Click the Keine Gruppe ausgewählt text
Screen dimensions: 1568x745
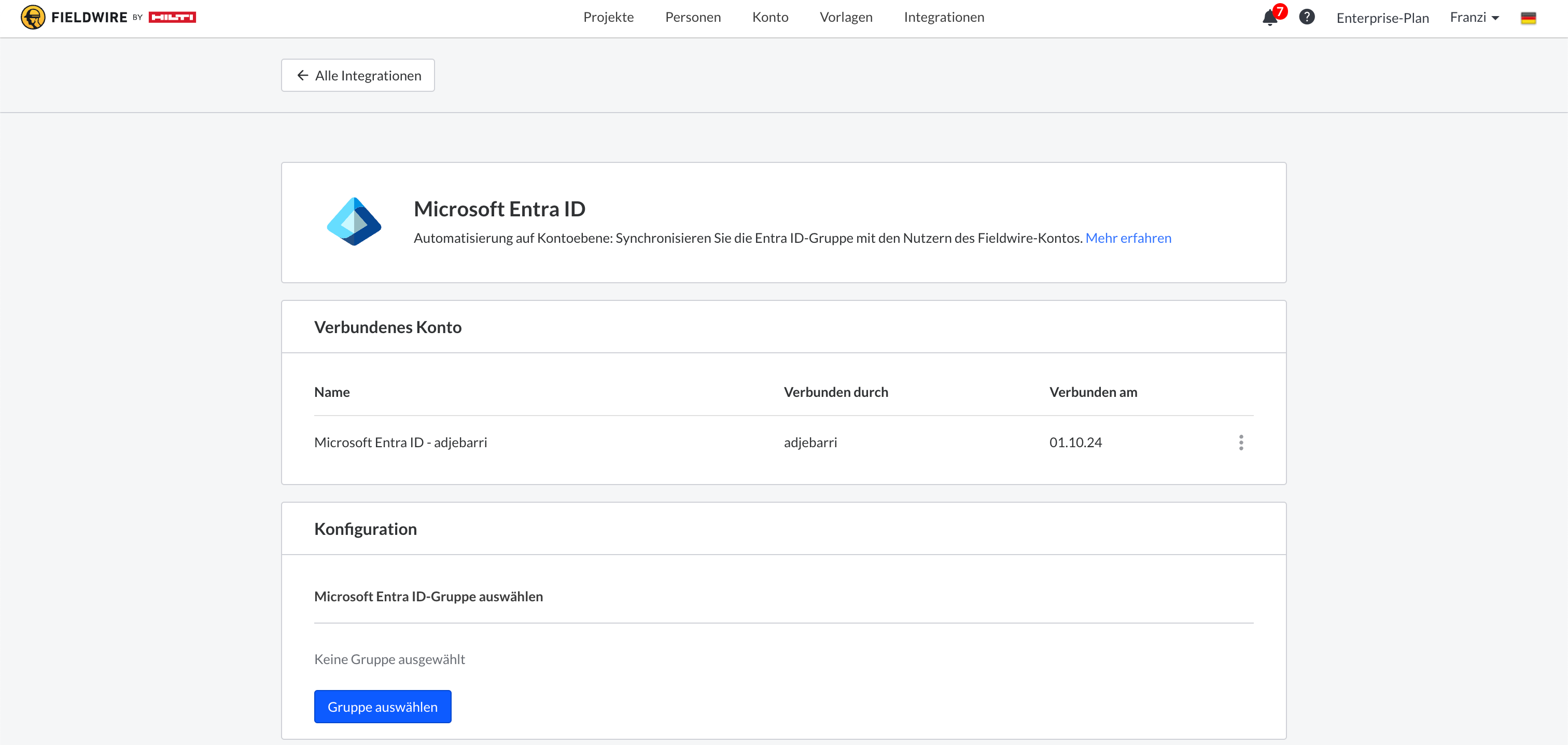[x=389, y=659]
